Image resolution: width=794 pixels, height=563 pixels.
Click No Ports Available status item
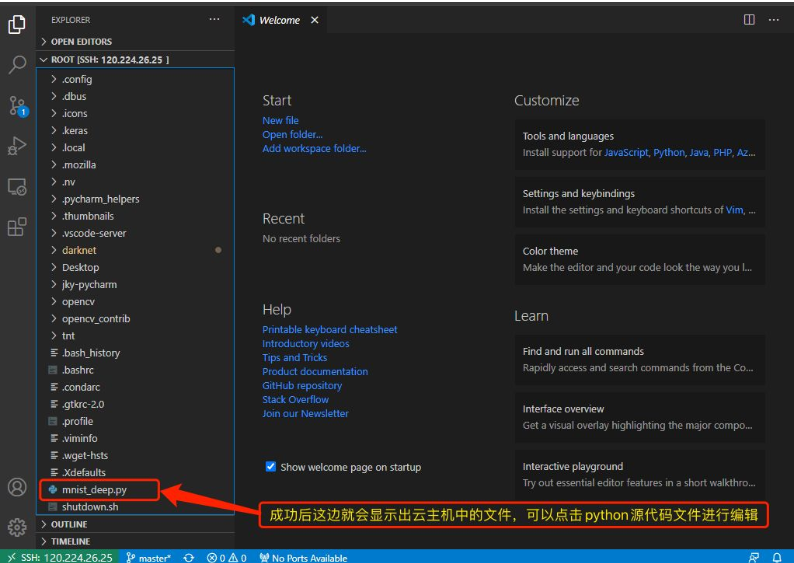click(303, 557)
